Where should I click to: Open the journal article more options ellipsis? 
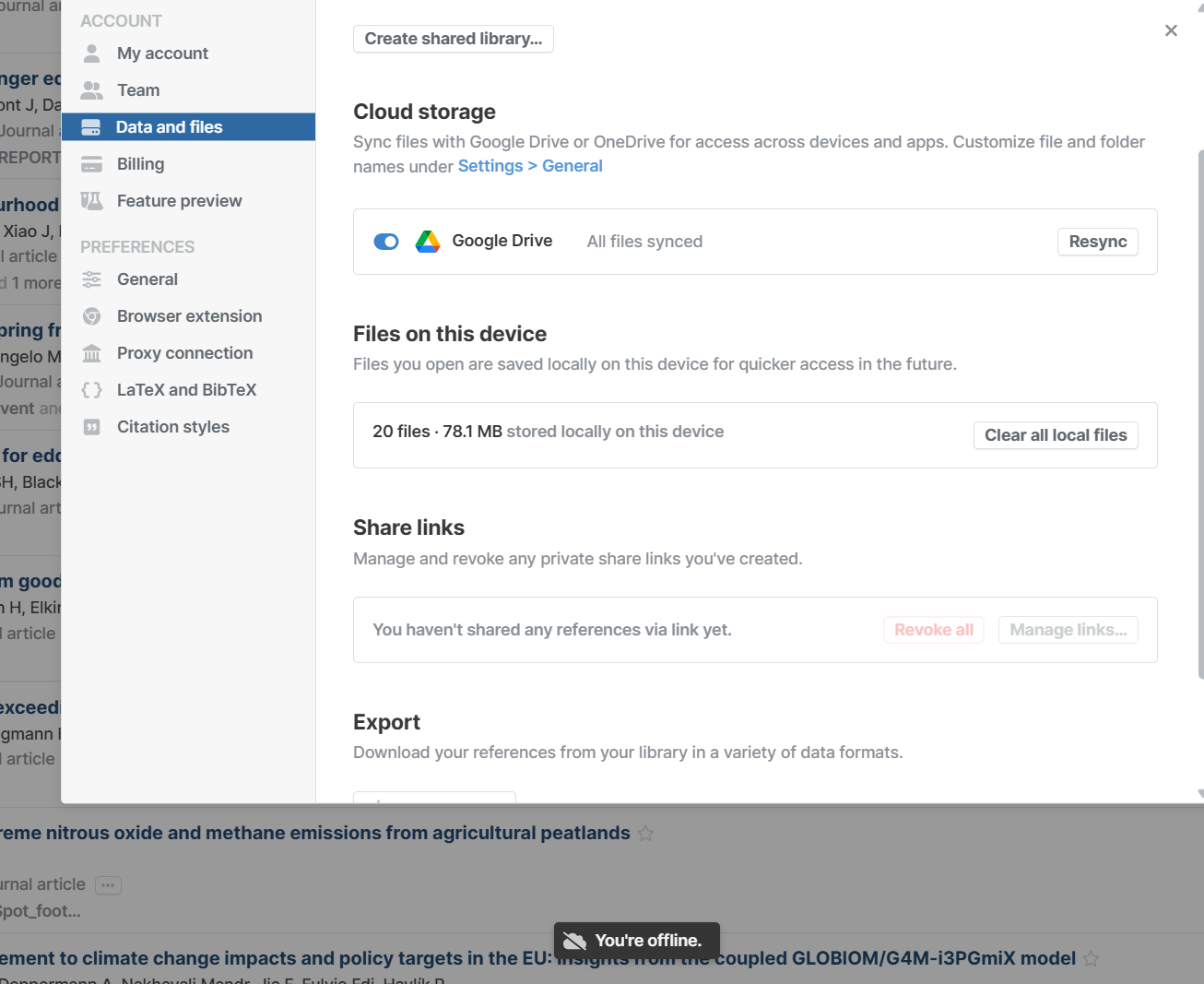coord(108,885)
